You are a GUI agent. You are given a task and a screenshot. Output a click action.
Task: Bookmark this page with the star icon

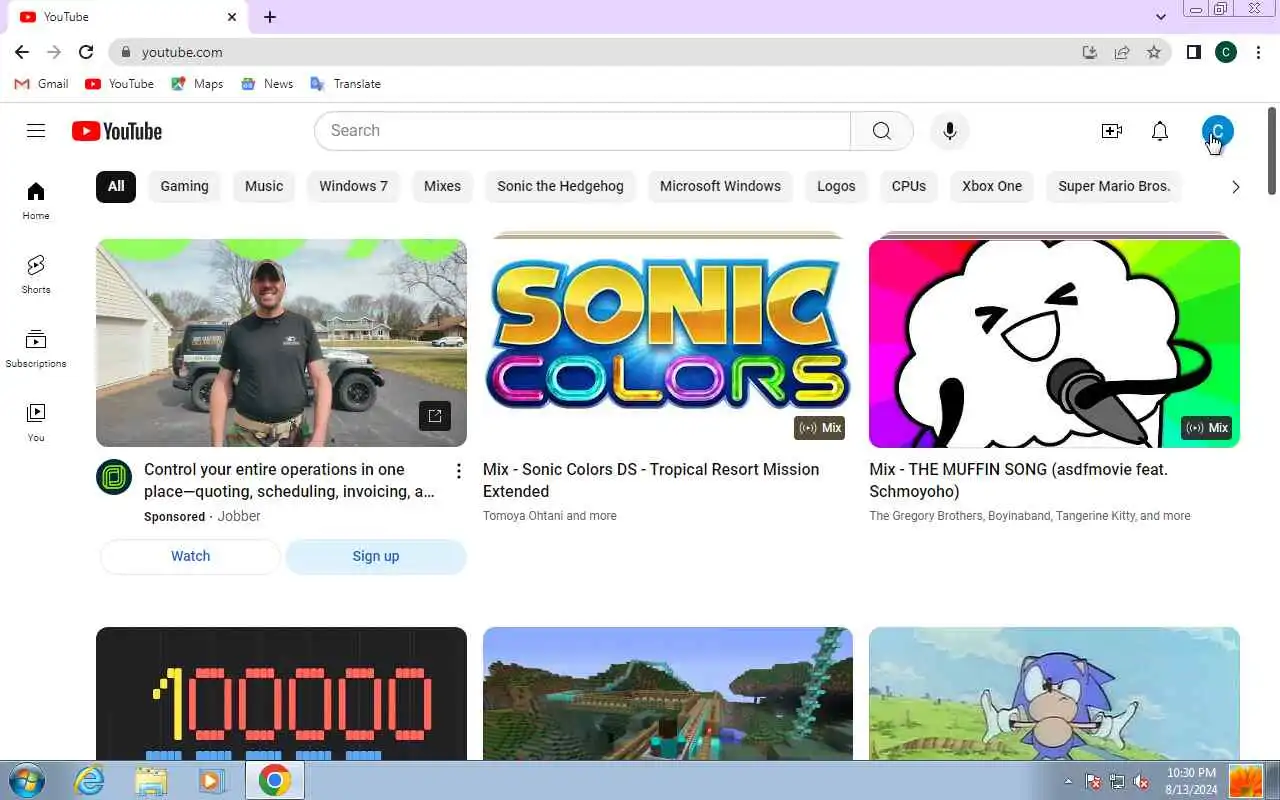click(x=1154, y=52)
